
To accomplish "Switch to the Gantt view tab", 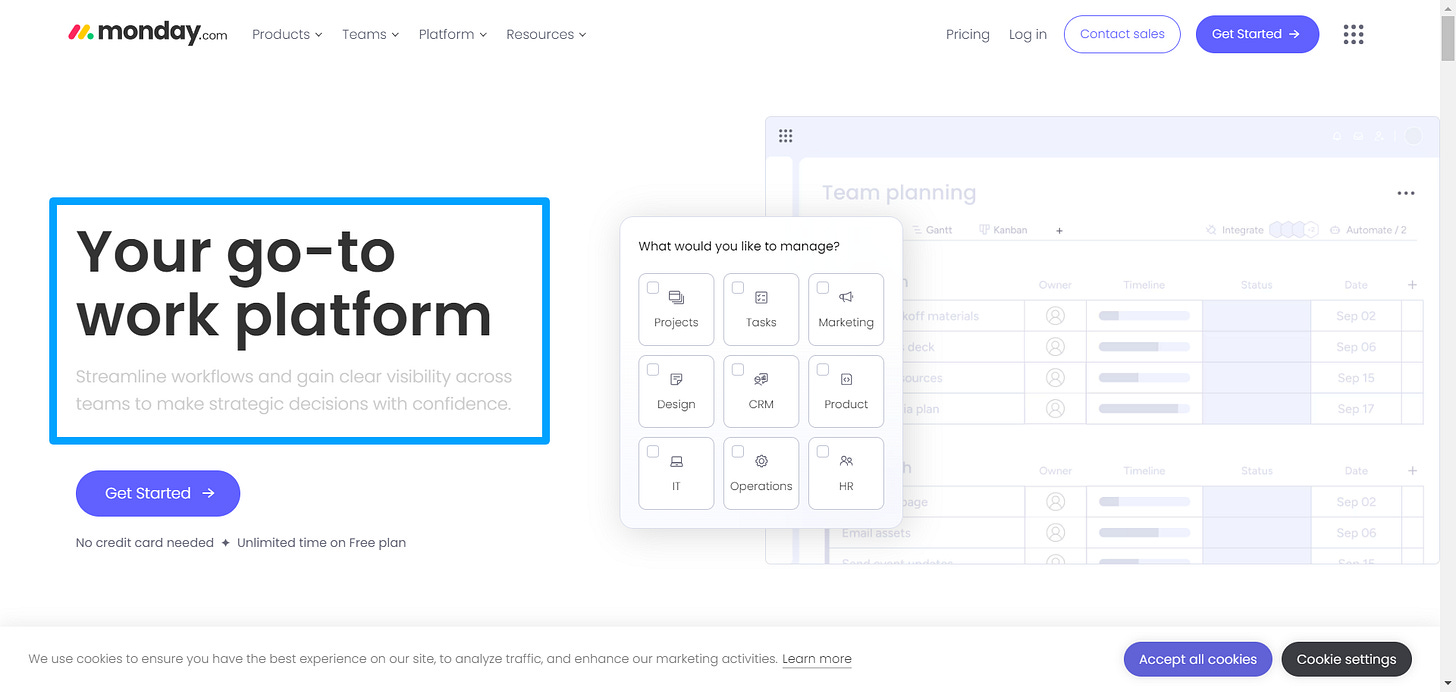I will pyautogui.click(x=932, y=230).
